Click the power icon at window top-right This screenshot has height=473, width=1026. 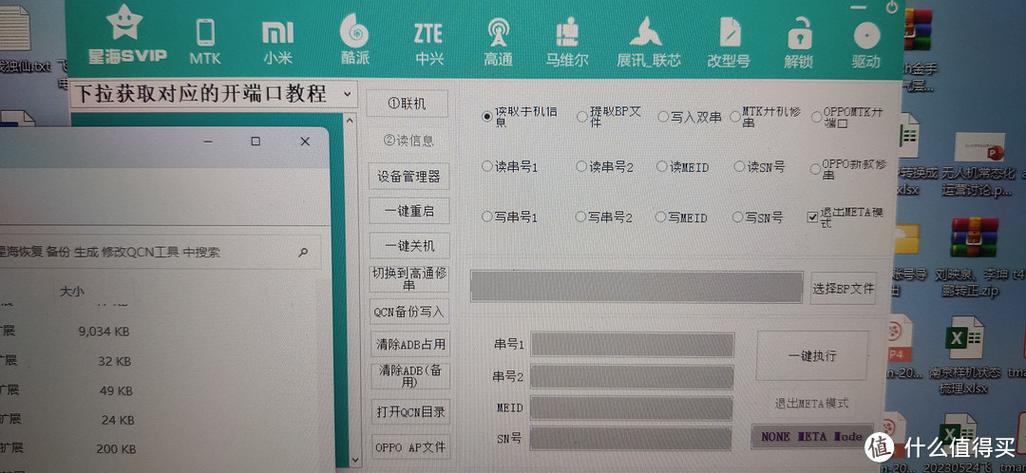point(891,7)
